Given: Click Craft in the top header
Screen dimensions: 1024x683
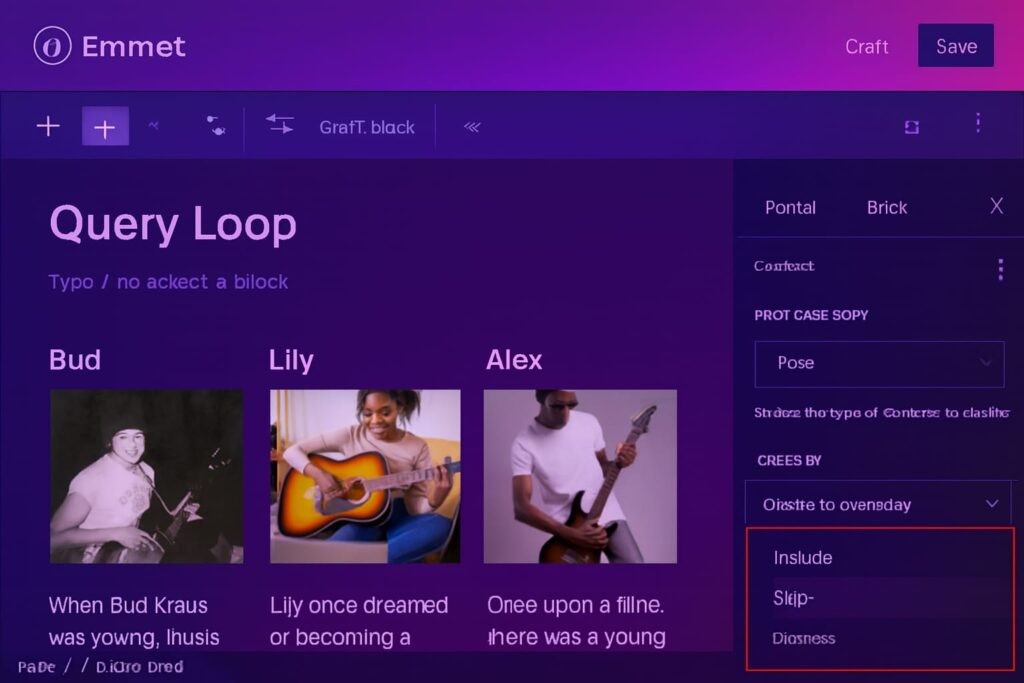Looking at the screenshot, I should point(866,46).
